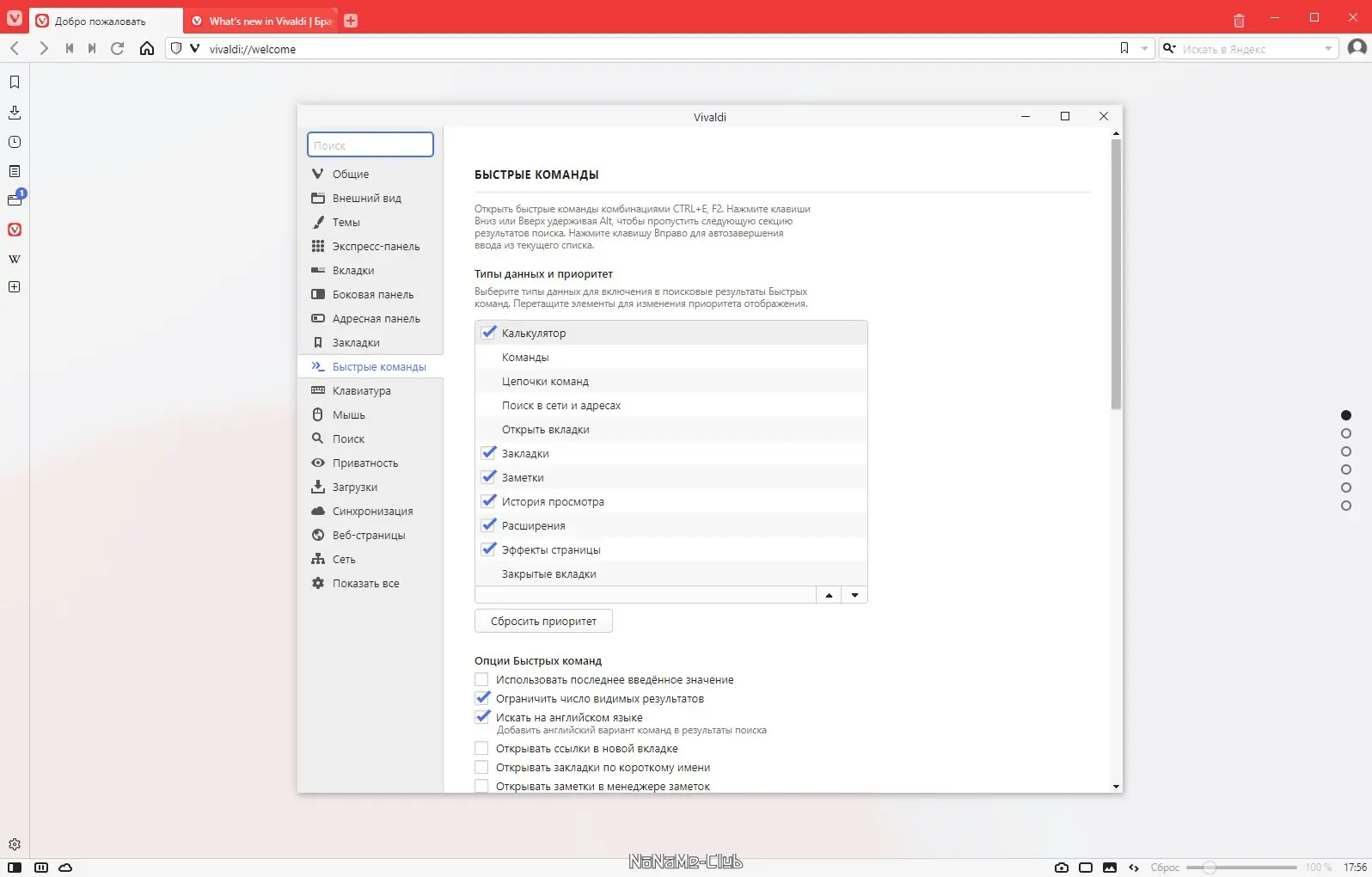The image size is (1372, 877).
Task: Open a new tab with the plus button
Action: [x=351, y=21]
